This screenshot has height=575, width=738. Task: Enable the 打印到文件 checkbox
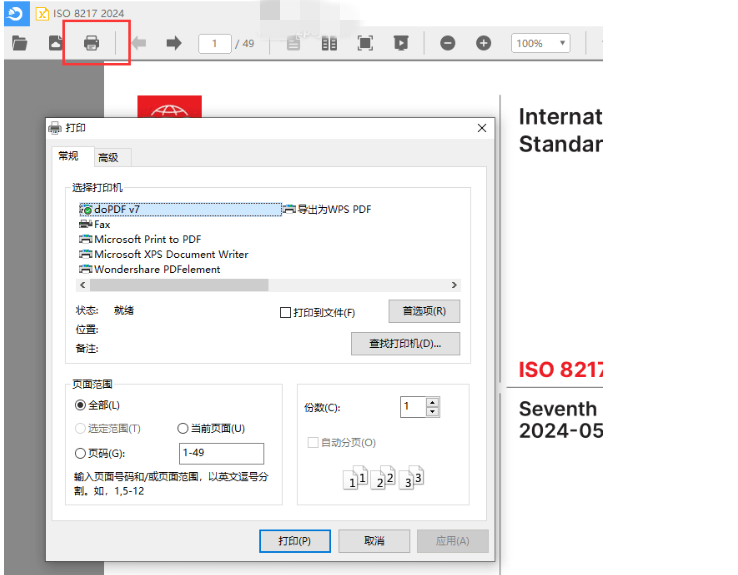point(286,313)
